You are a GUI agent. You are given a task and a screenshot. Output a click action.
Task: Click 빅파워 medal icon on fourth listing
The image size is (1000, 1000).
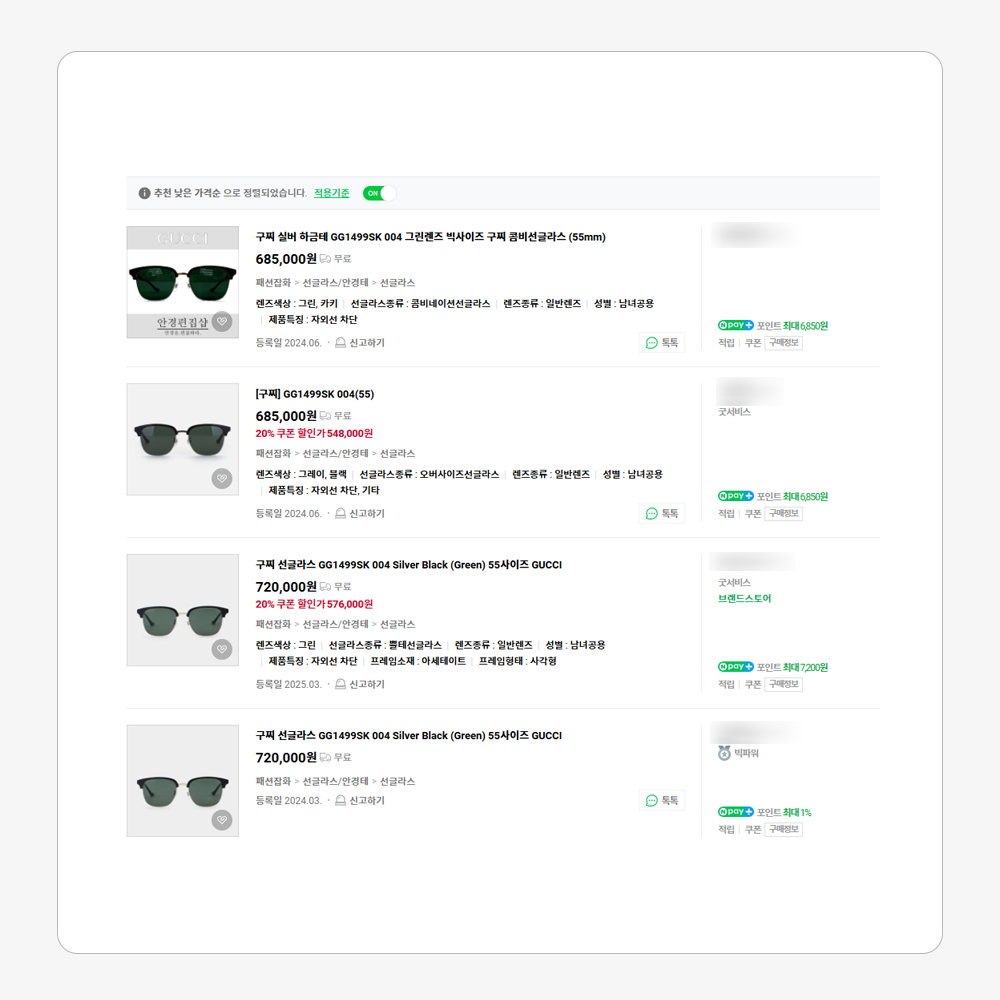pos(724,753)
